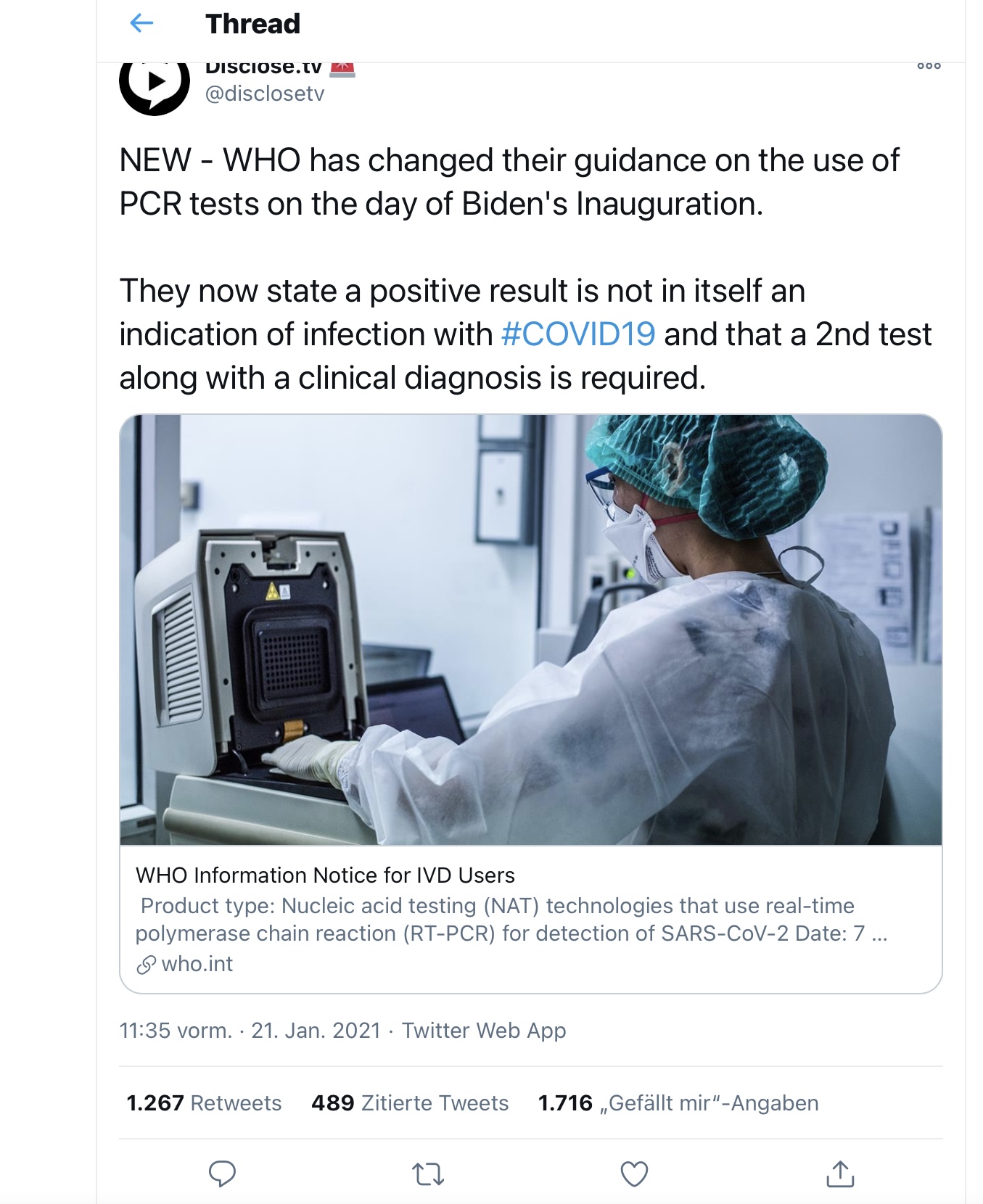Click the Twitter Web App source link
Image resolution: width=983 pixels, height=1204 pixels.
click(484, 1031)
